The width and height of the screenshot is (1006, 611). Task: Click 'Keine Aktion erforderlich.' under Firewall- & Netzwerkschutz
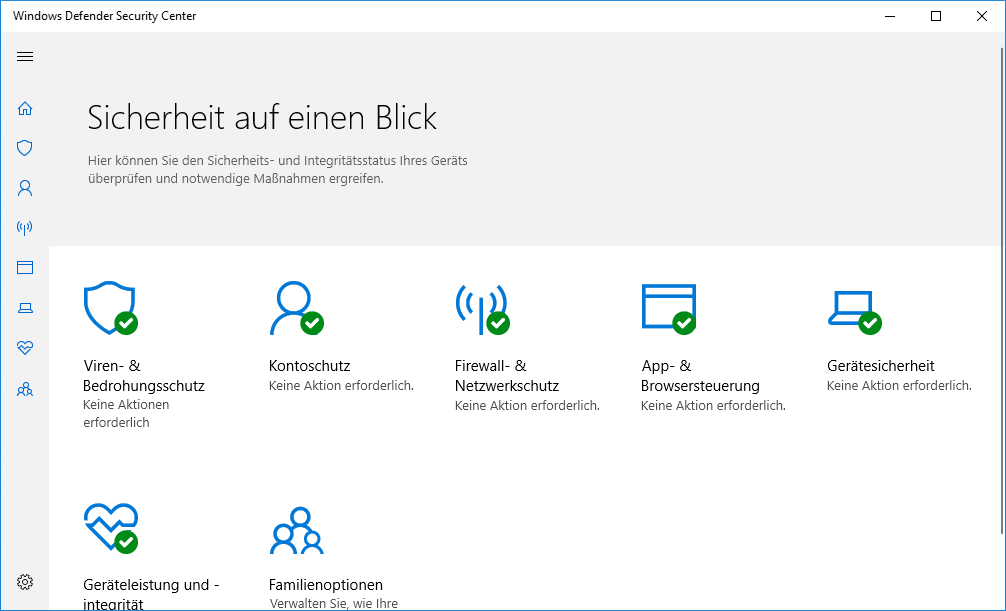click(x=527, y=406)
